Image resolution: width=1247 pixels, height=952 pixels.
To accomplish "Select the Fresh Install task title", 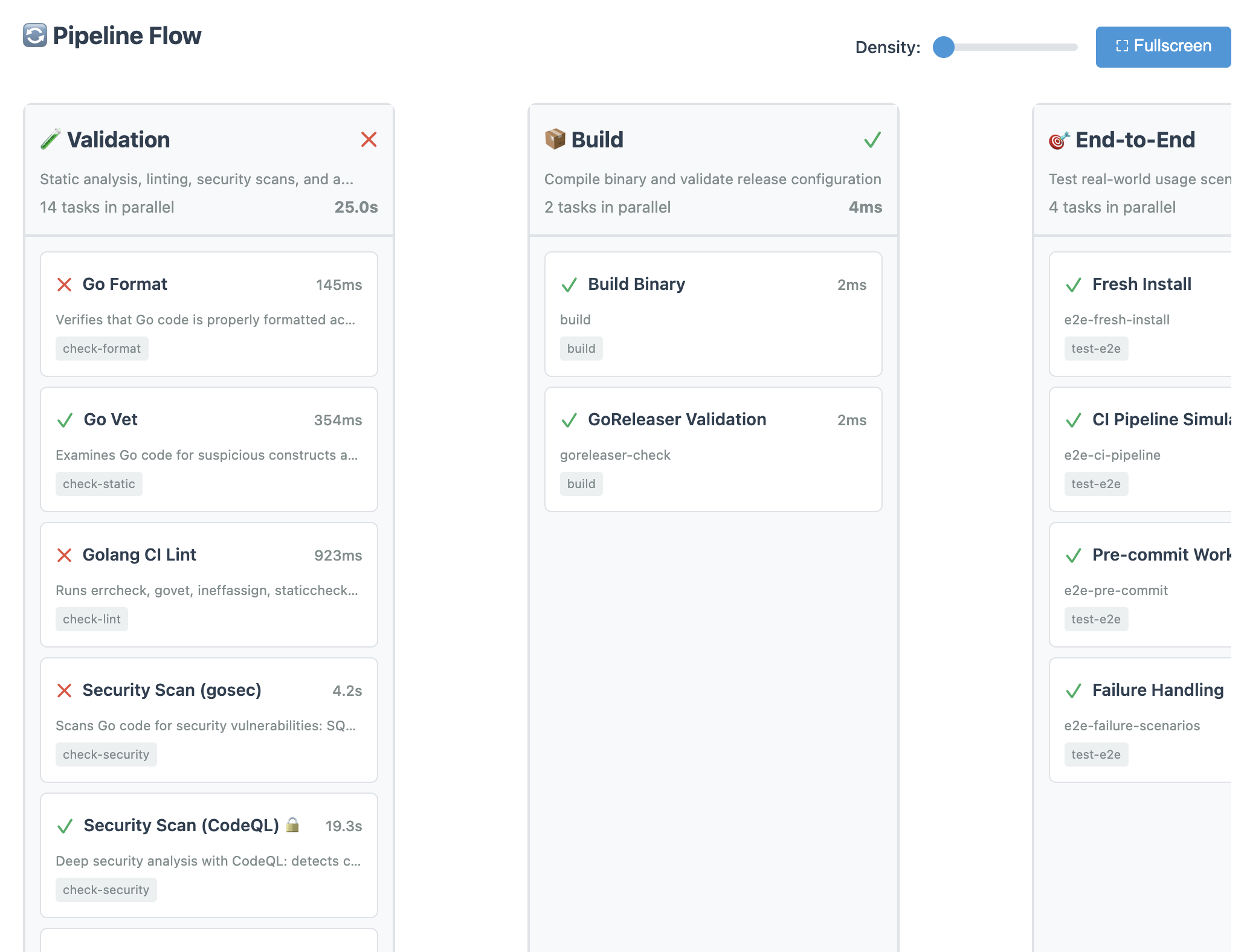I will (1142, 285).
